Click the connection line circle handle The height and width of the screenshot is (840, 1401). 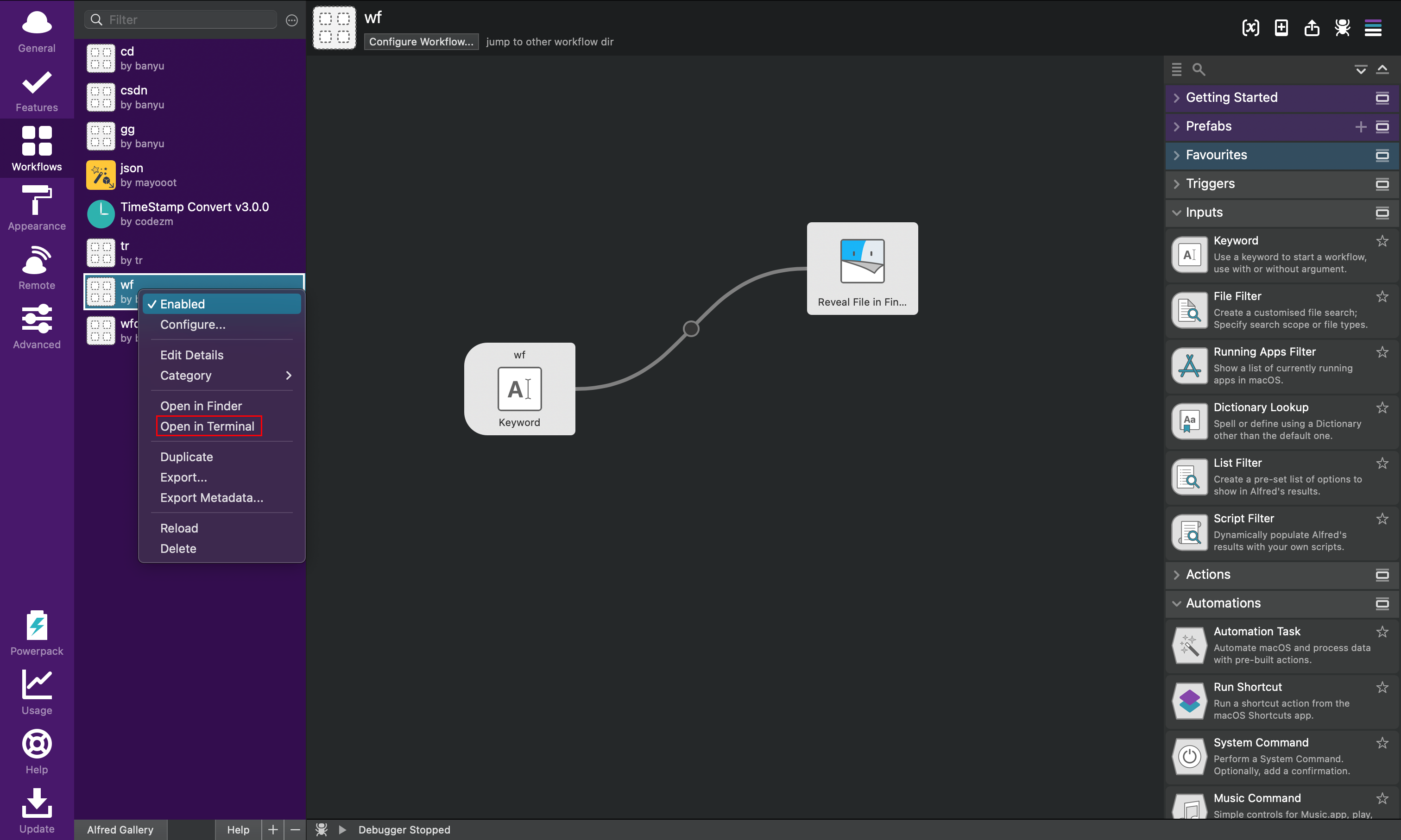[691, 329]
